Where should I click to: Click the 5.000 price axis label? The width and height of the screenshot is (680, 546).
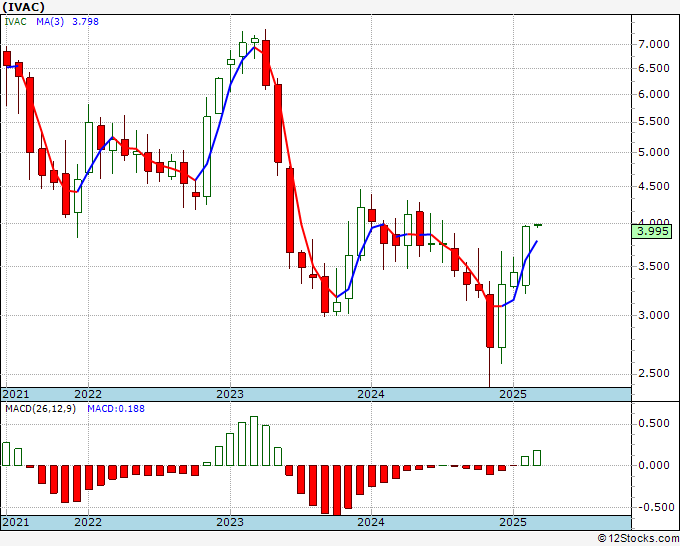[654, 152]
